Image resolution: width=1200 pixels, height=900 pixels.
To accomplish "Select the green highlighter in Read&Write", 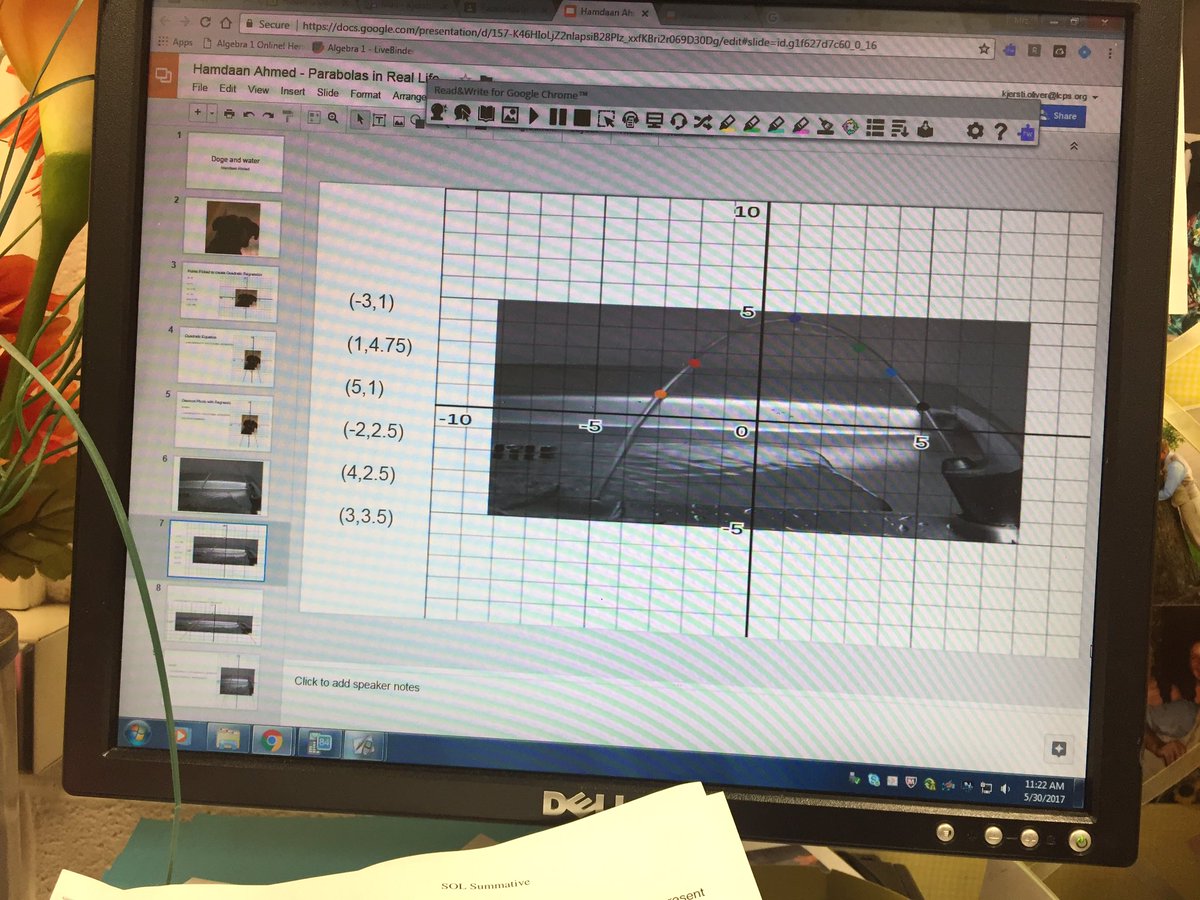I will [751, 123].
